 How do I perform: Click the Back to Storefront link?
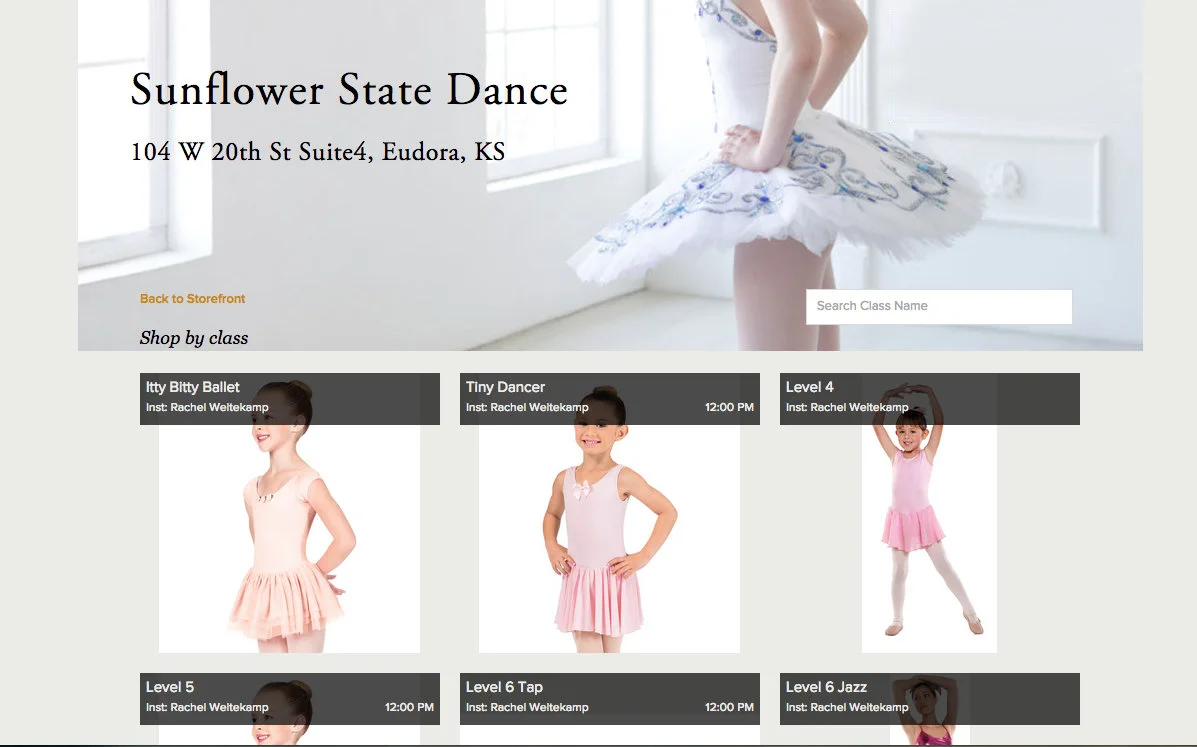[x=192, y=298]
